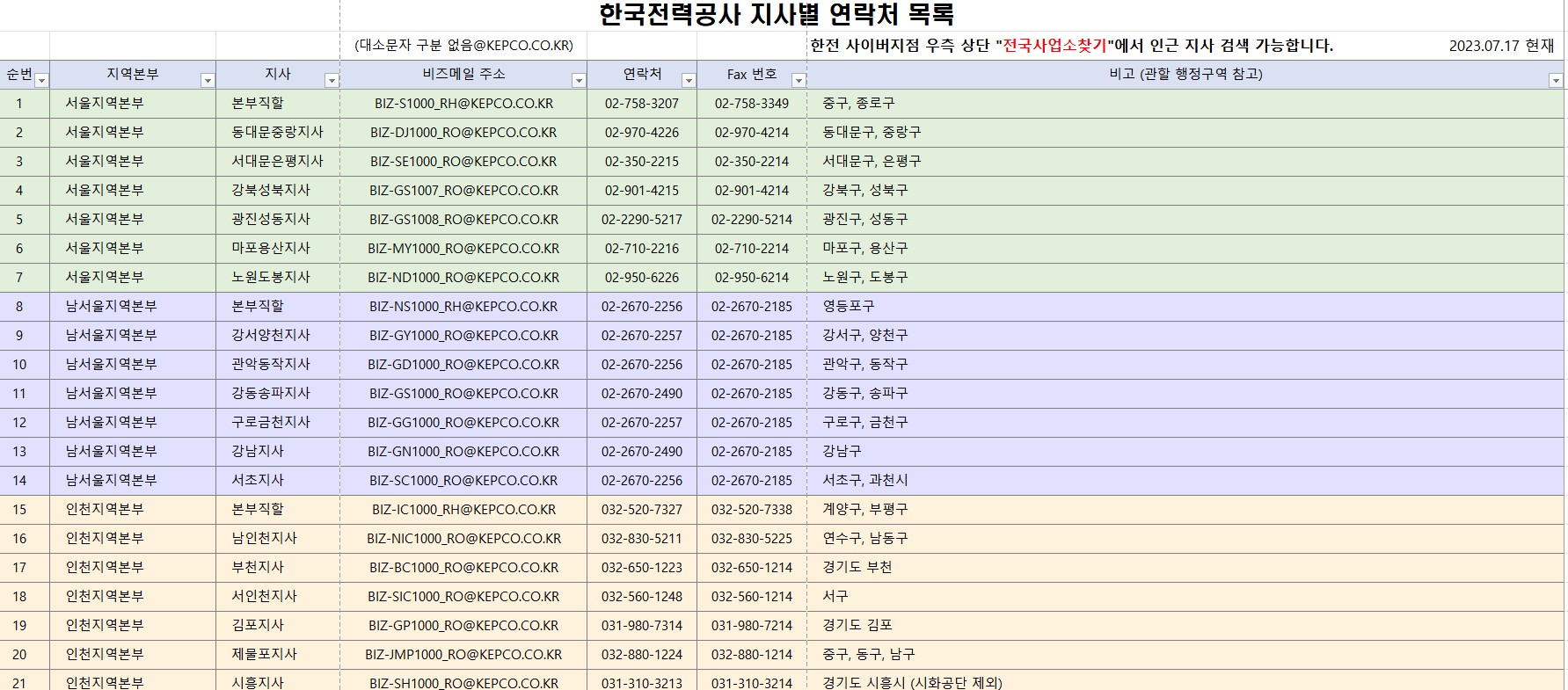The width and height of the screenshot is (1568, 690).
Task: Select the title 한국전력공사 지사별 연락처 목록
Action: 776,15
